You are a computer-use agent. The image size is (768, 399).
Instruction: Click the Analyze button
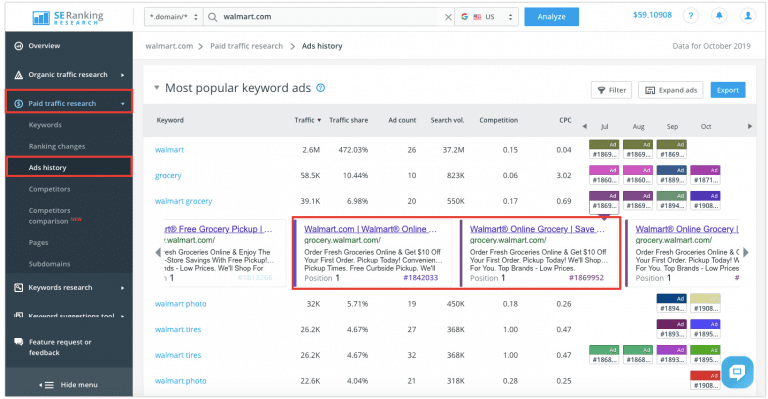552,17
